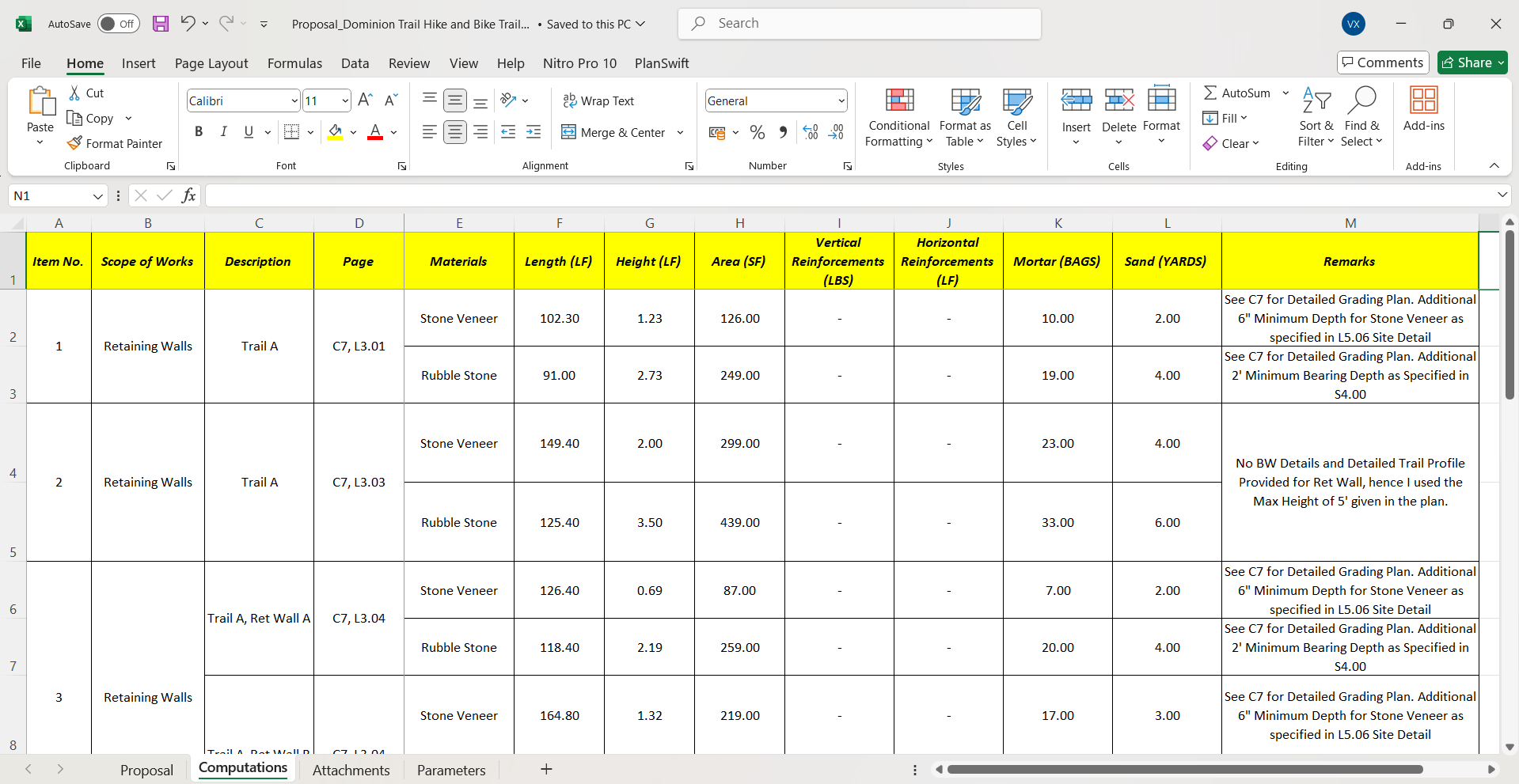Click the Increase Font Size icon
The width and height of the screenshot is (1519, 784).
[x=365, y=100]
